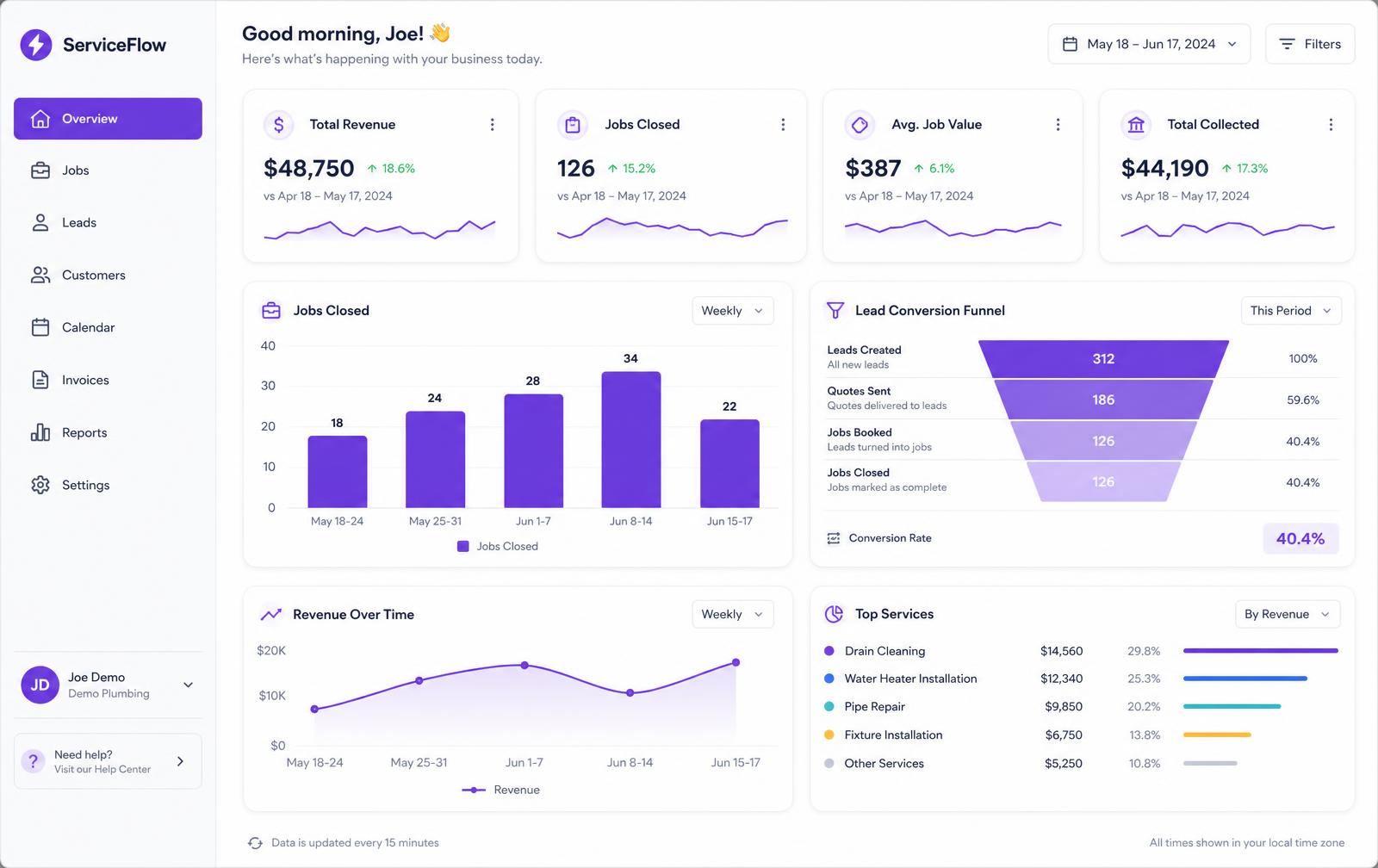Image resolution: width=1378 pixels, height=868 pixels.
Task: Open the Invoices menu item
Action: pyautogui.click(x=108, y=380)
